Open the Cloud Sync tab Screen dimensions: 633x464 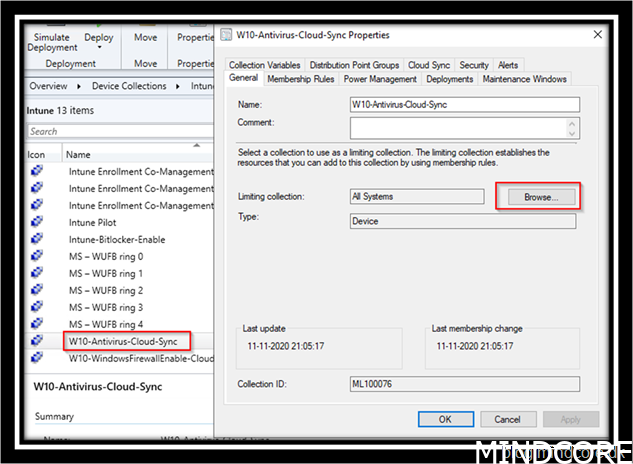coord(429,65)
